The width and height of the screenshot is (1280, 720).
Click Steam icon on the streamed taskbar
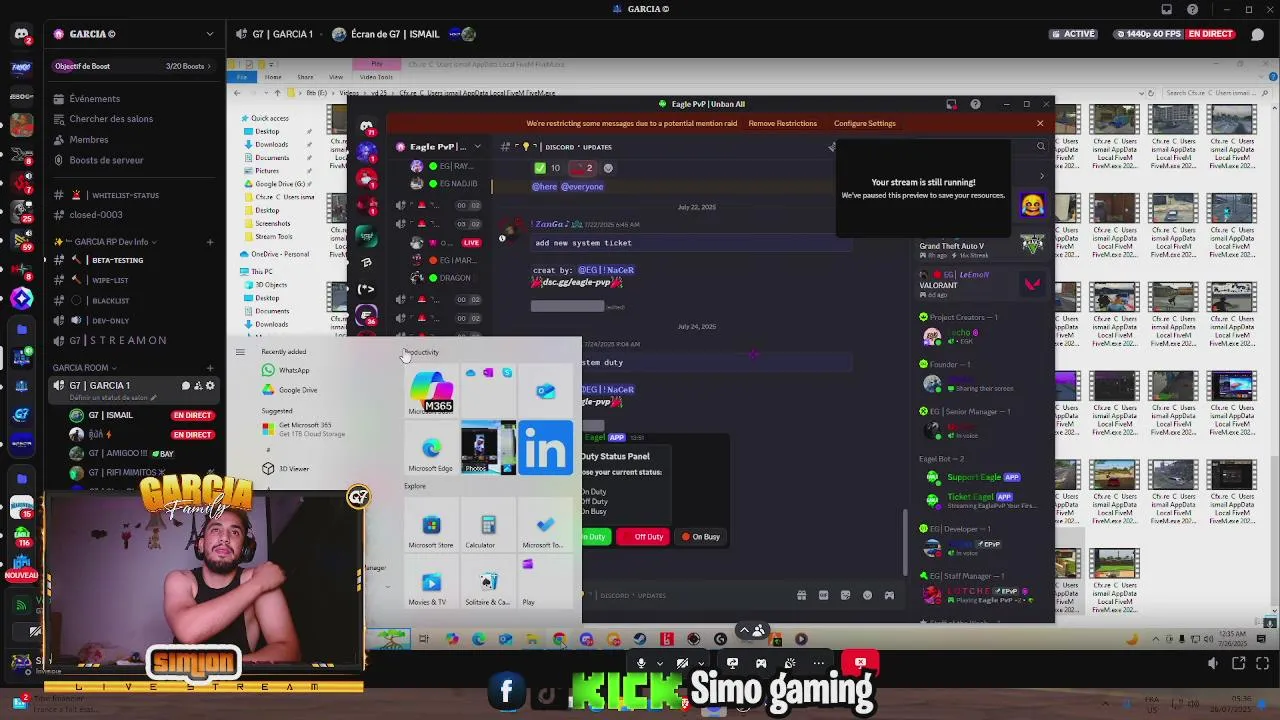(640, 640)
